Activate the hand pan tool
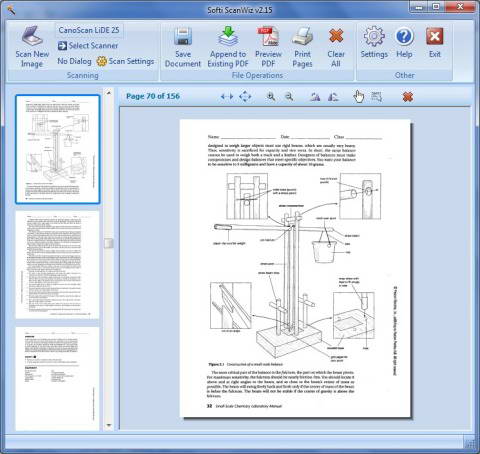 pyautogui.click(x=358, y=97)
